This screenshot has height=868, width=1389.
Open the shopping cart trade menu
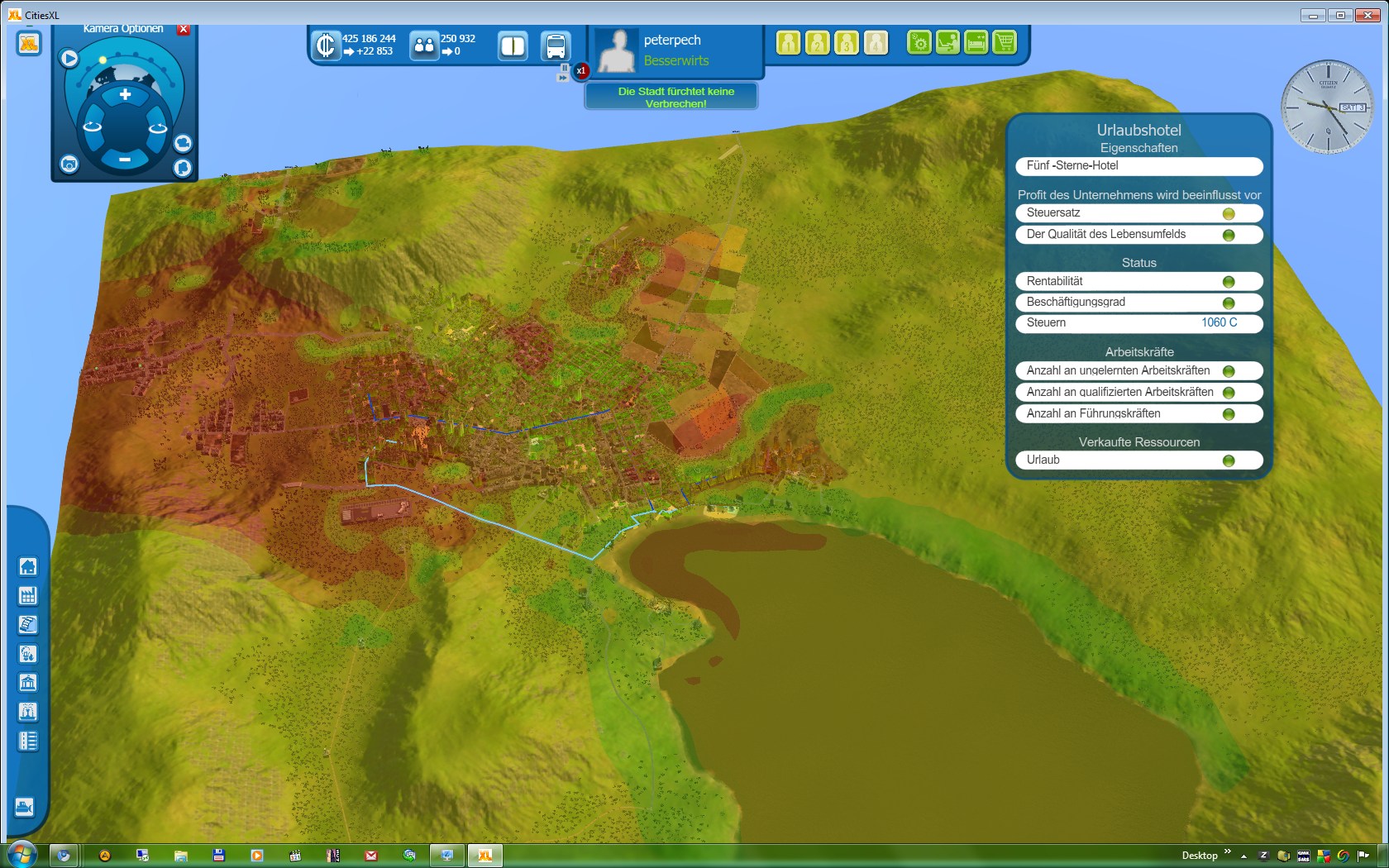click(x=1005, y=43)
